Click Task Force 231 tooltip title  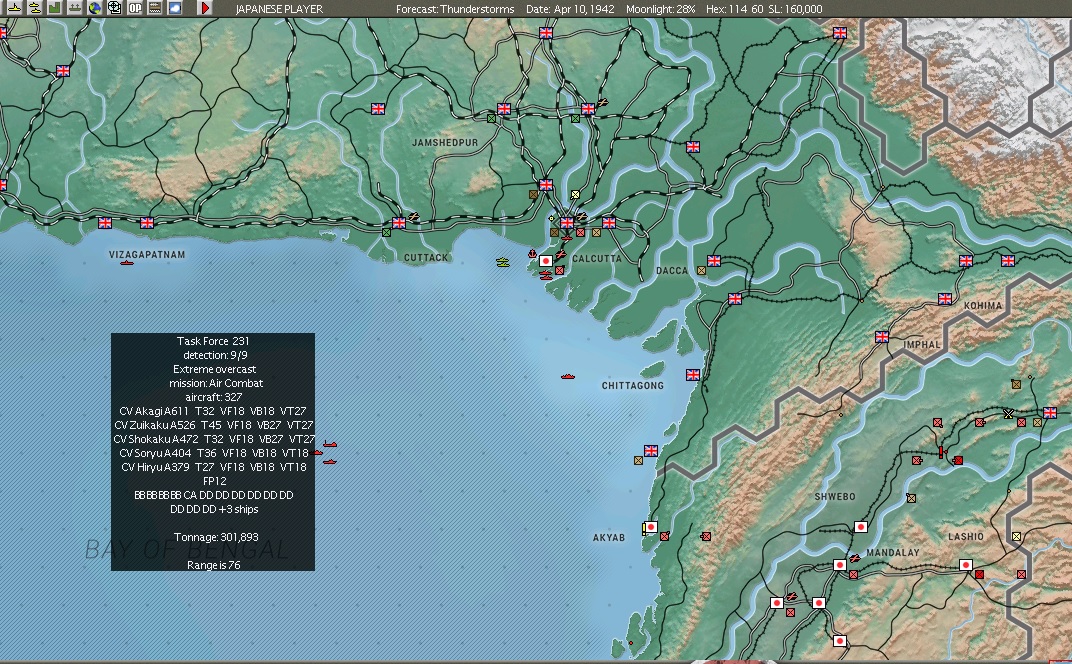coord(213,341)
